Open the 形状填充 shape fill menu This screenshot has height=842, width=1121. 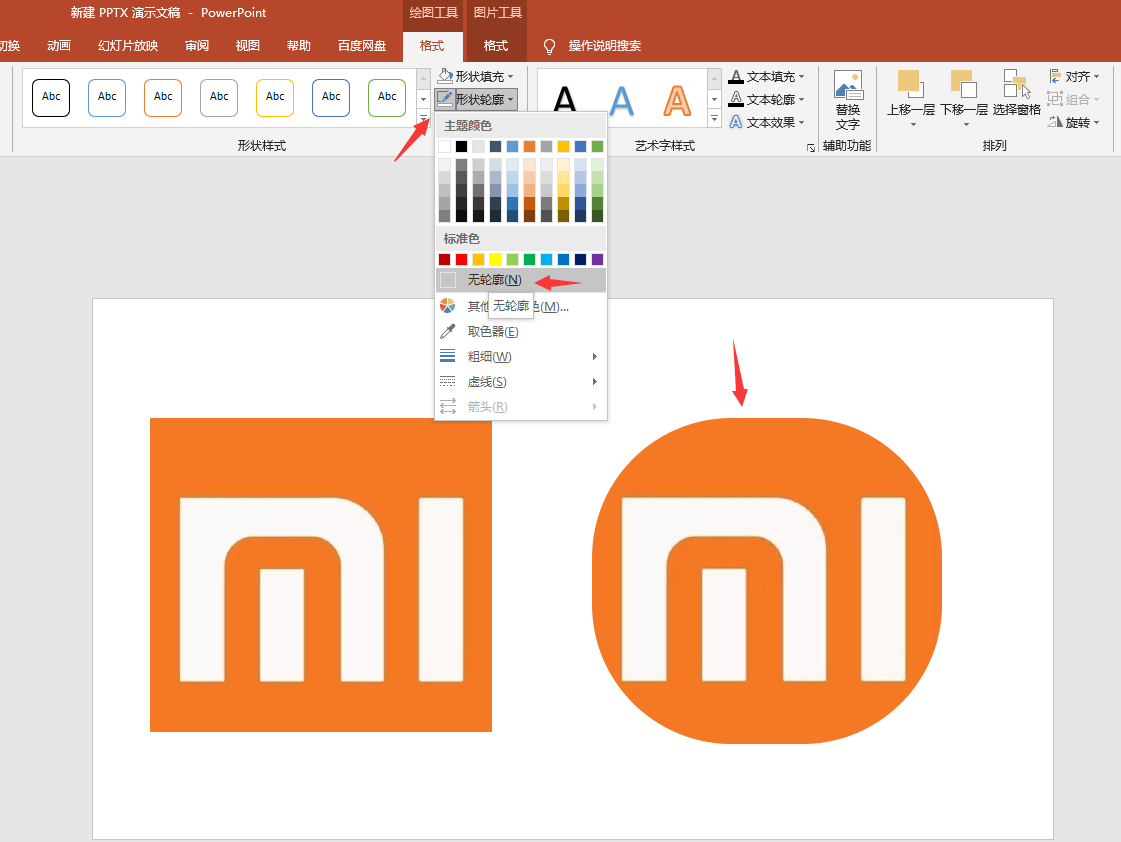click(x=475, y=76)
